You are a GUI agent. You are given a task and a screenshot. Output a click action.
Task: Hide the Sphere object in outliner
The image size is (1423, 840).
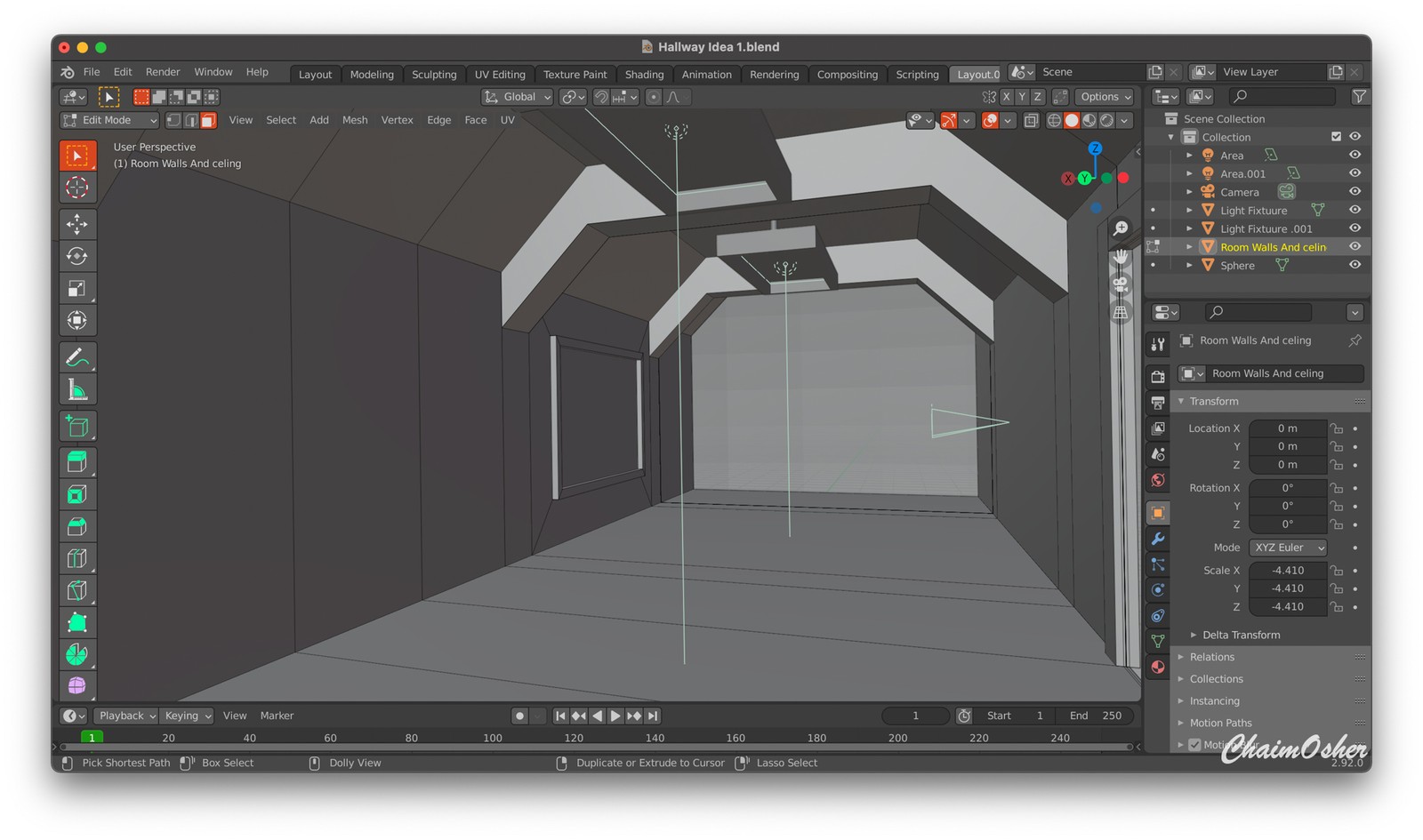click(x=1355, y=265)
